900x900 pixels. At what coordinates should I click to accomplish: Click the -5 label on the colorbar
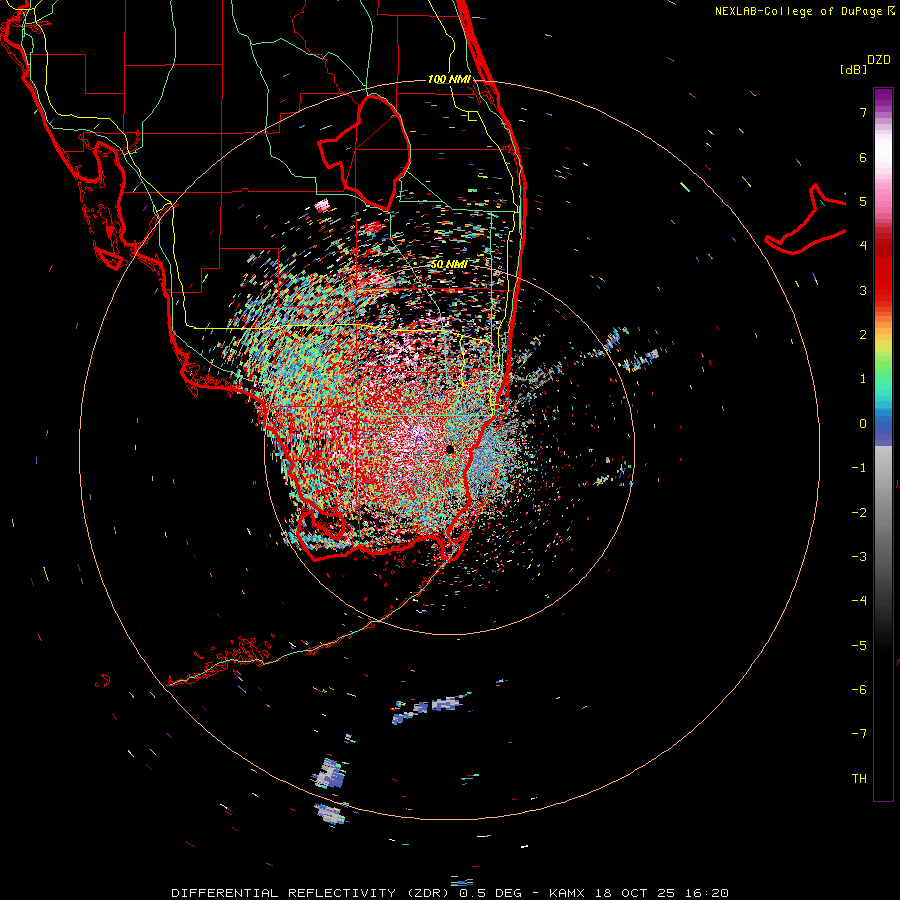[859, 646]
